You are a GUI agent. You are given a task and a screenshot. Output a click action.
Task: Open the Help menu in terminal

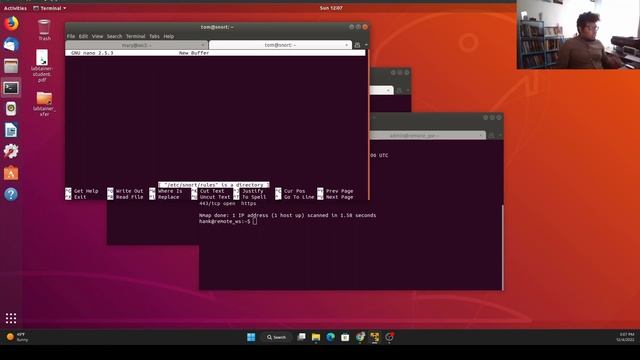tap(169, 36)
